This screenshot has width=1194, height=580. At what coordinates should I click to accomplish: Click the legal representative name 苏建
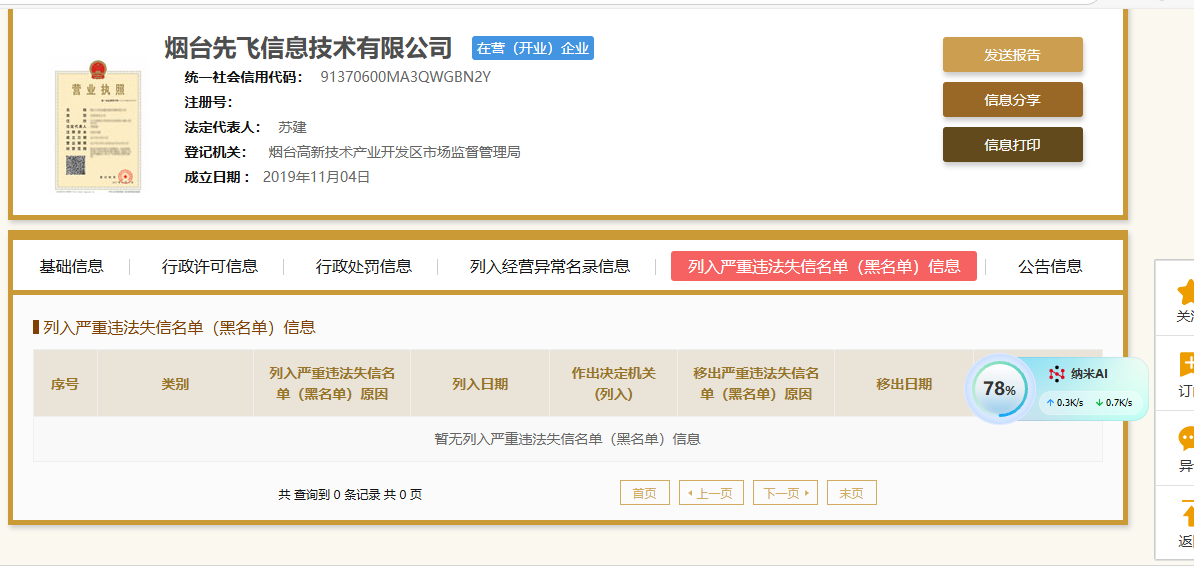pos(292,127)
